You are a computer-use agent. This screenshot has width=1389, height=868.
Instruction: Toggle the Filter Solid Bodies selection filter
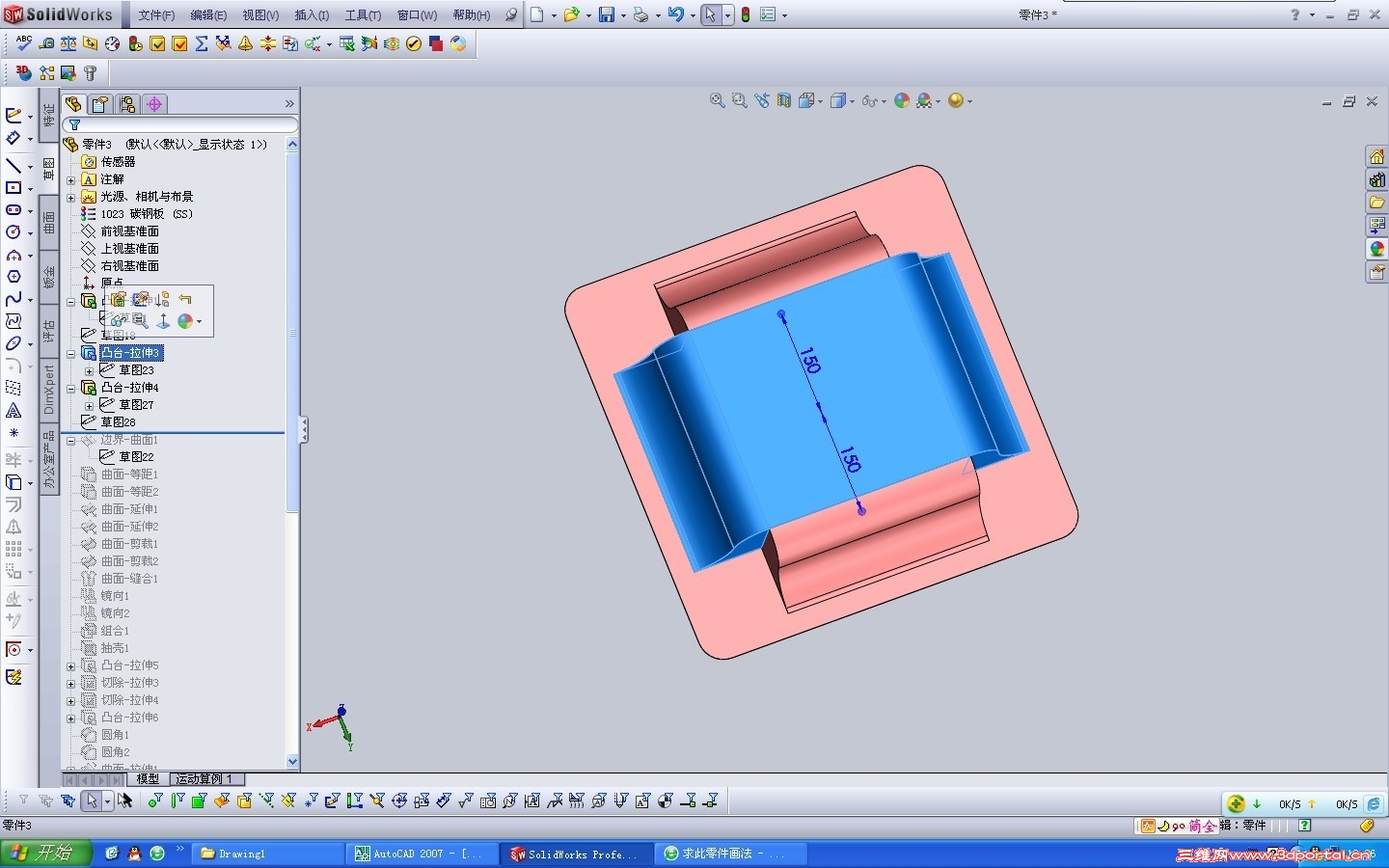pos(244,800)
